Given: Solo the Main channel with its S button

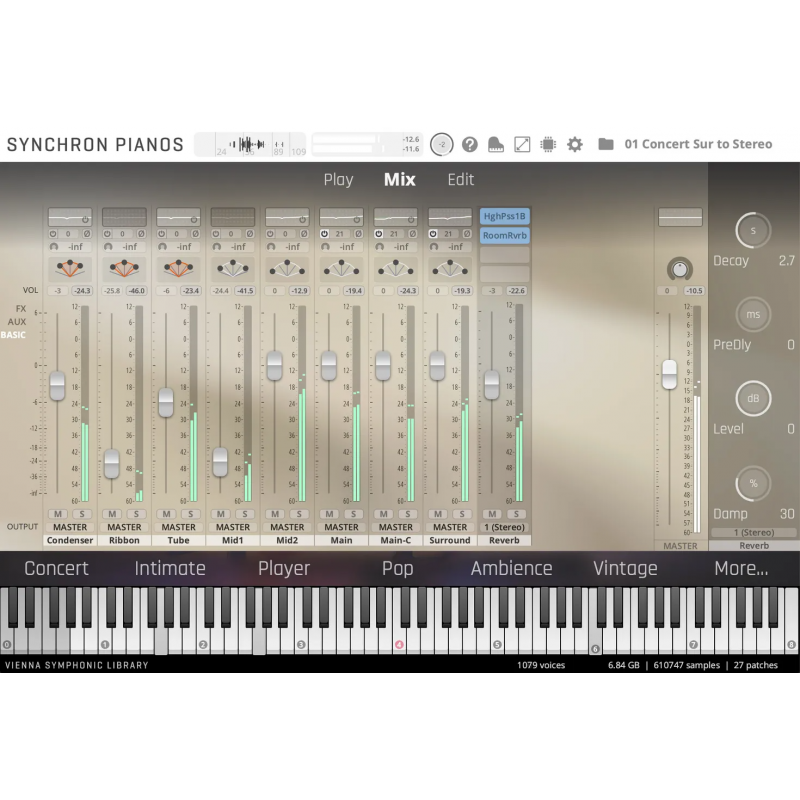Looking at the screenshot, I should tap(352, 513).
